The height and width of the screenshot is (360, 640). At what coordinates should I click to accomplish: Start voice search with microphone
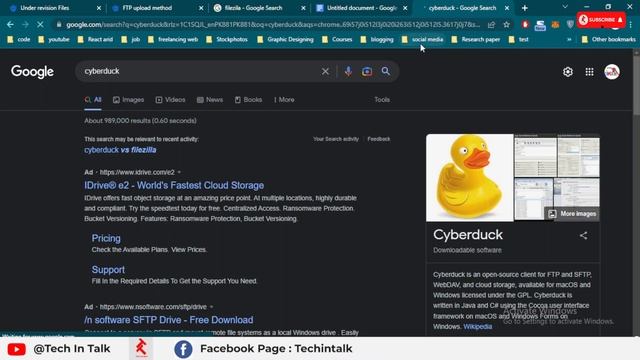click(x=348, y=71)
